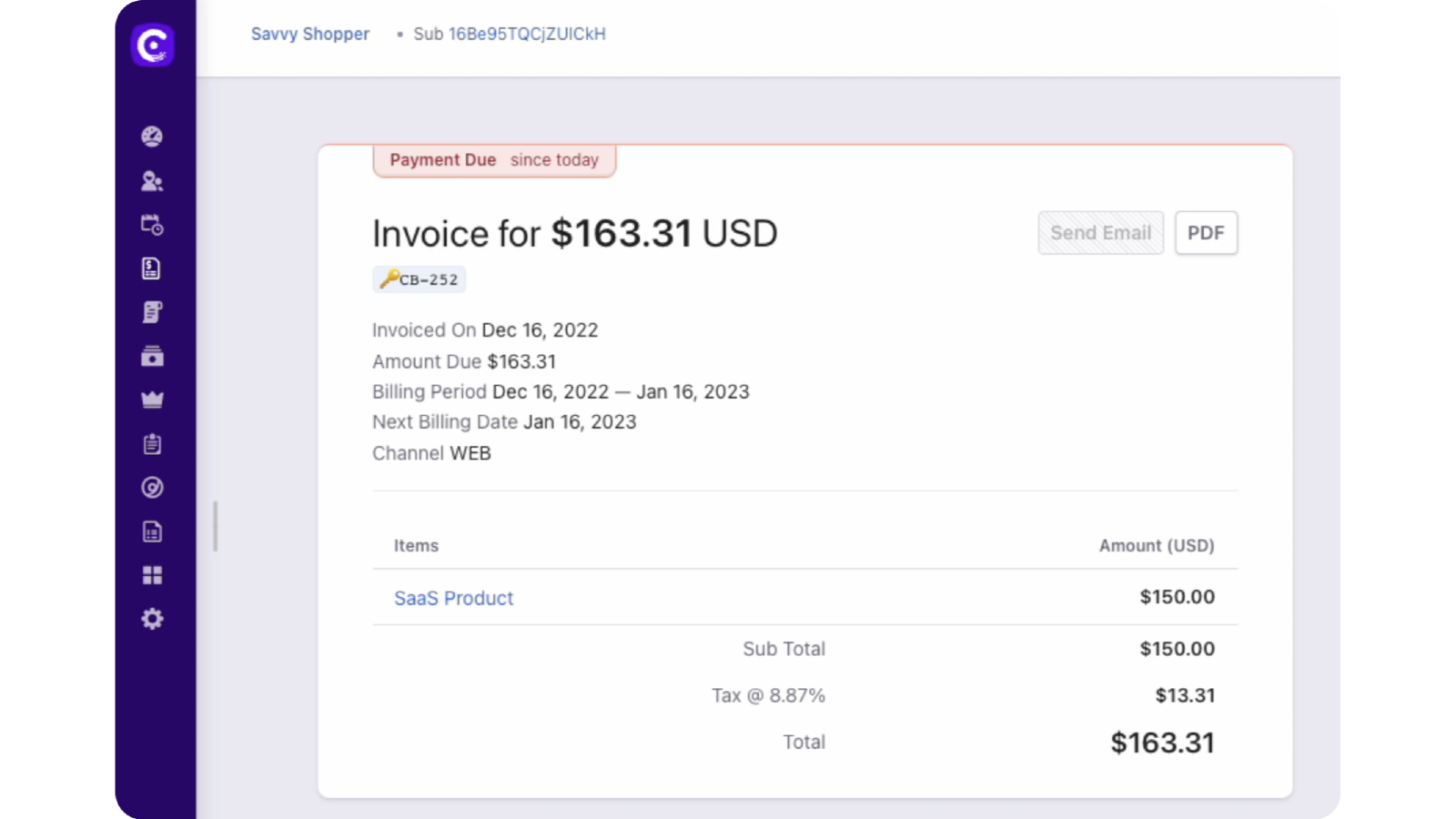Open the receipt scroll icon in sidebar
1456x819 pixels.
tap(152, 312)
